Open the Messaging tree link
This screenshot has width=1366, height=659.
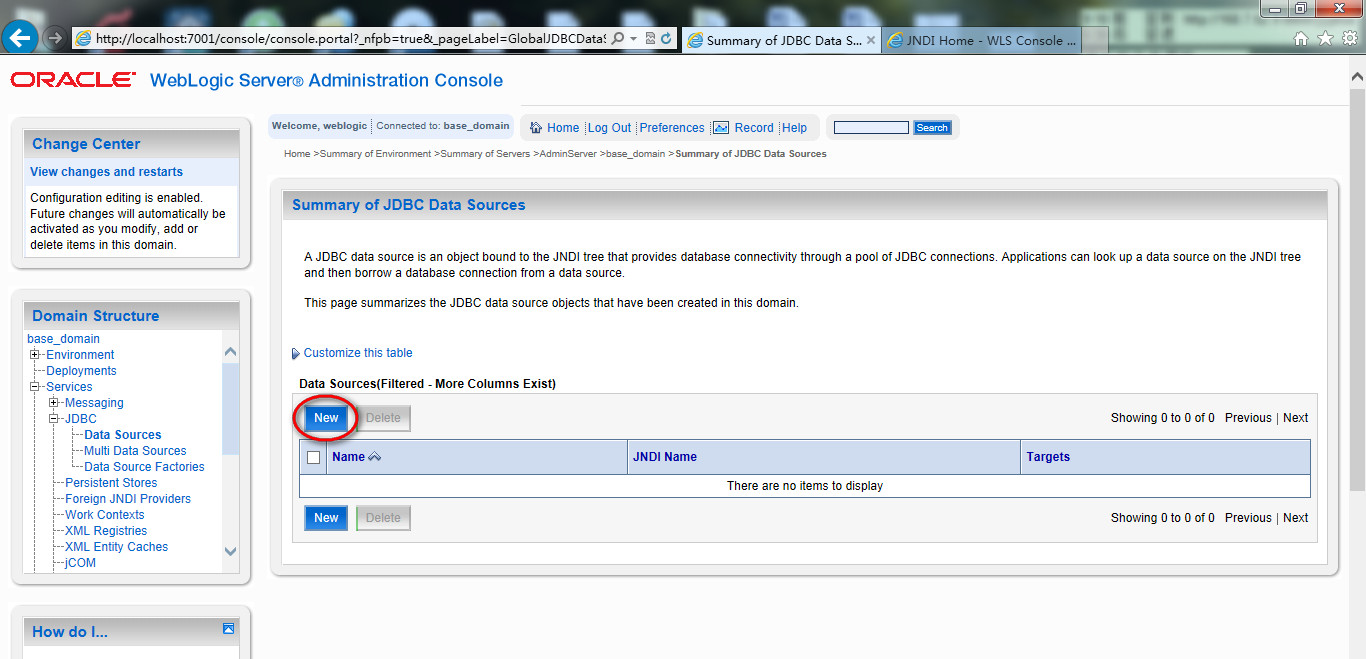click(x=94, y=403)
